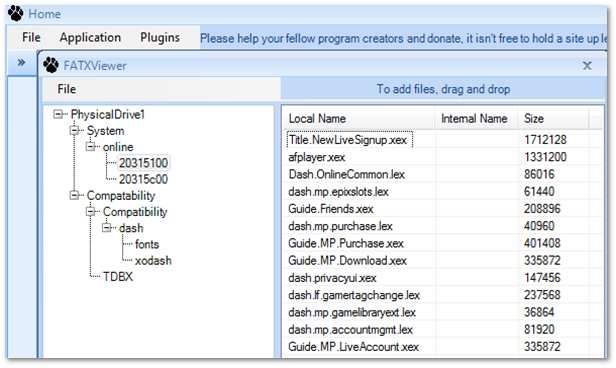
Task: Close the FATXViewer window
Action: pos(587,65)
